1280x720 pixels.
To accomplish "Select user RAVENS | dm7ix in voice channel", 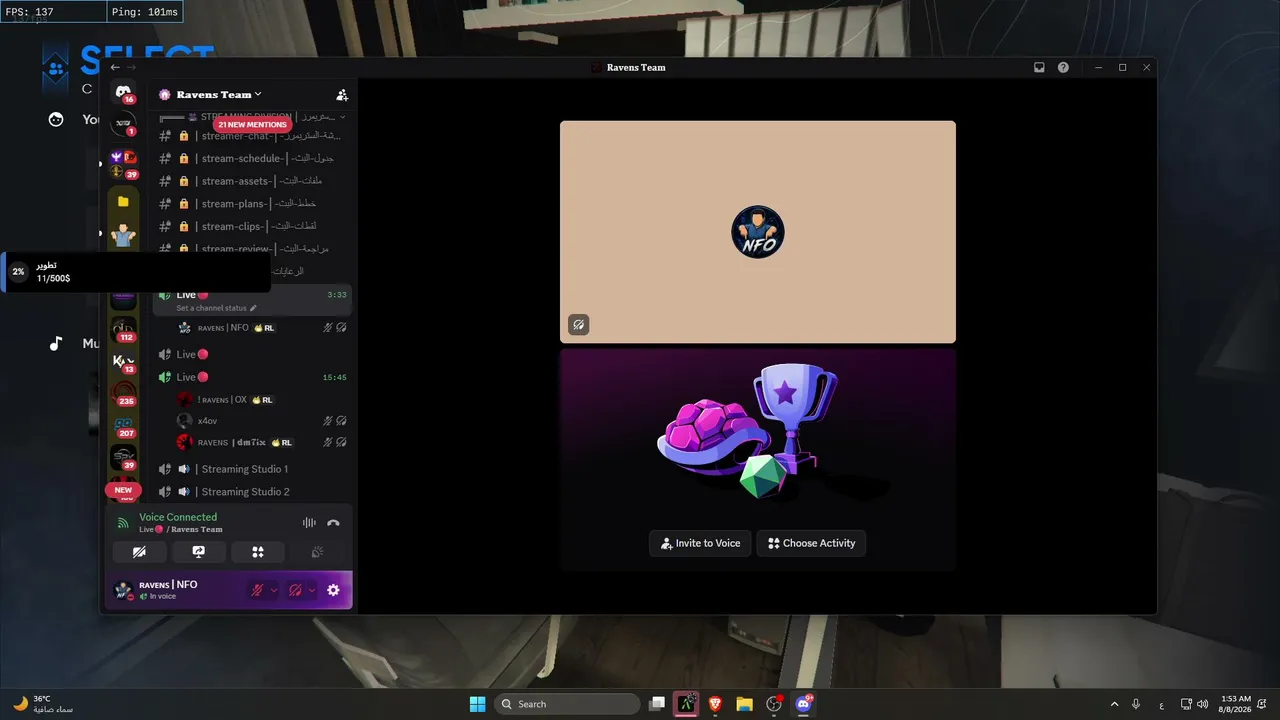I will point(262,442).
